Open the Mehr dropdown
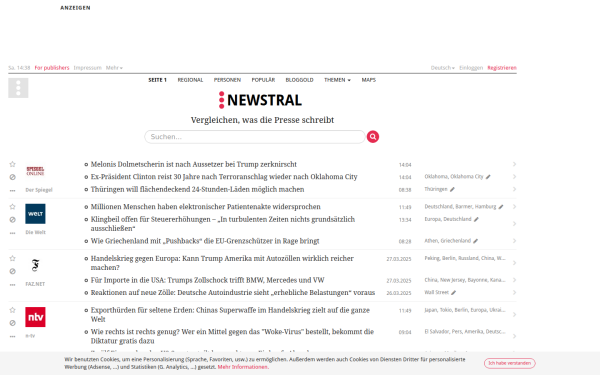Image resolution: width=600 pixels, height=375 pixels. [x=114, y=68]
